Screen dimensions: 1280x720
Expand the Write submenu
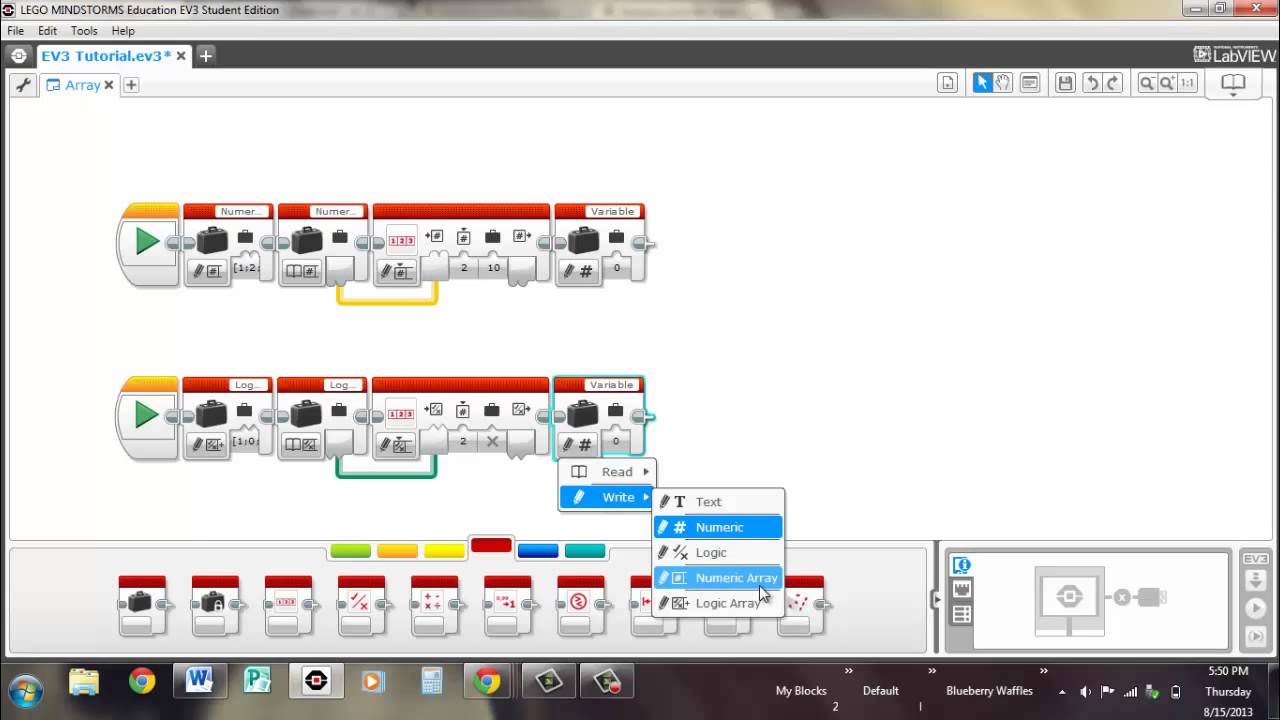[607, 497]
